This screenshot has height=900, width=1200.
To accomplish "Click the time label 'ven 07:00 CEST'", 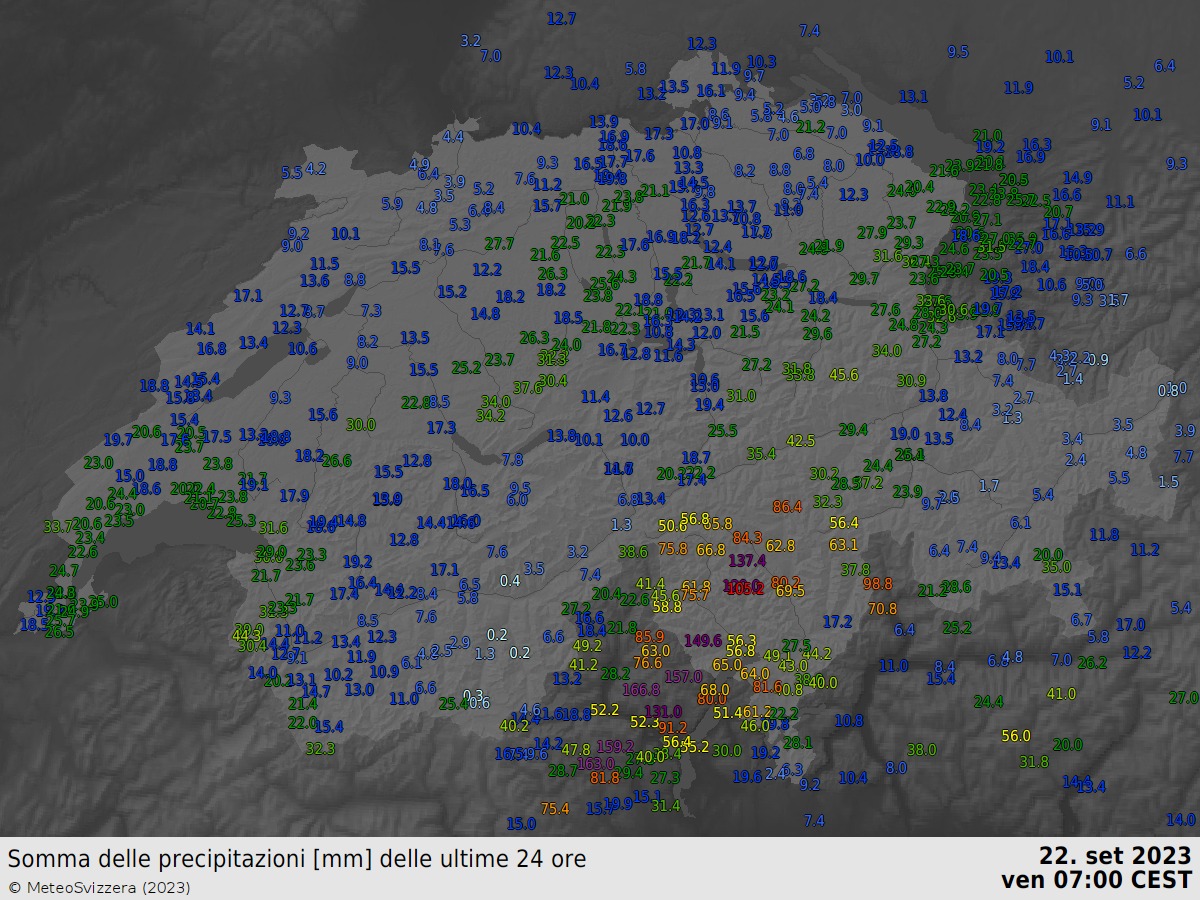I will click(1096, 880).
